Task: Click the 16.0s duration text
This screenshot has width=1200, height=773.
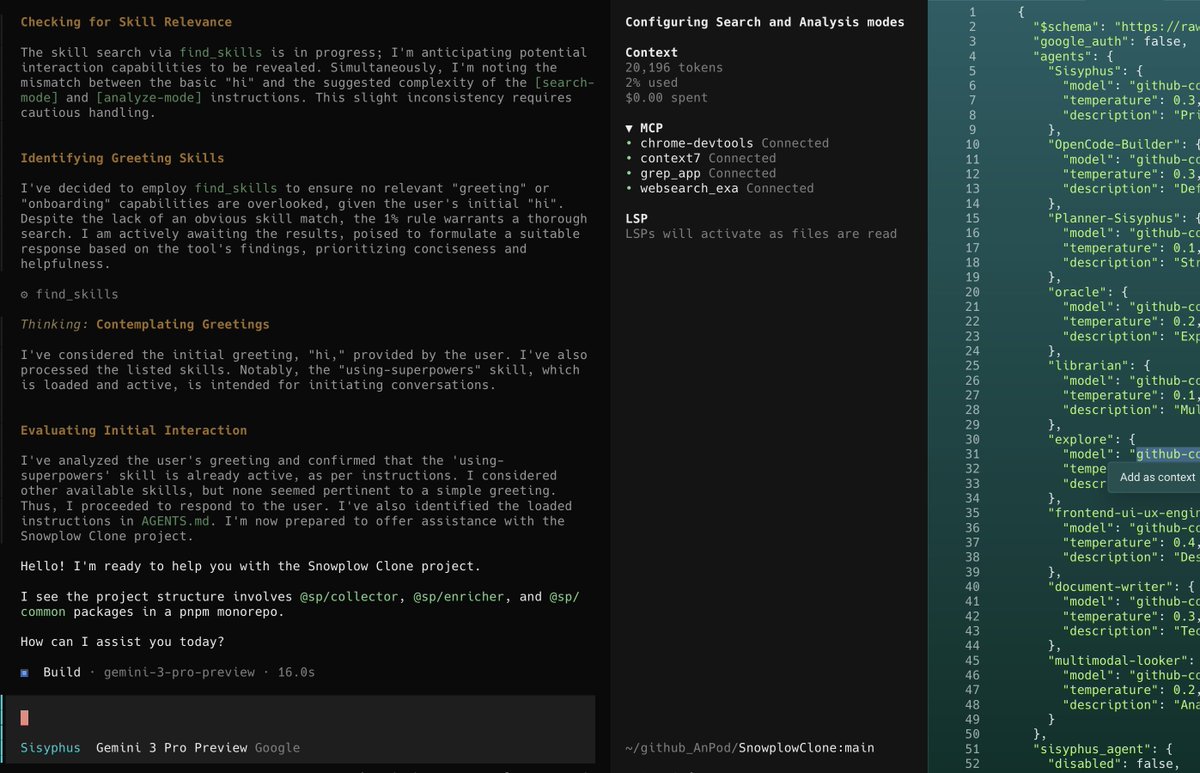Action: [296, 672]
